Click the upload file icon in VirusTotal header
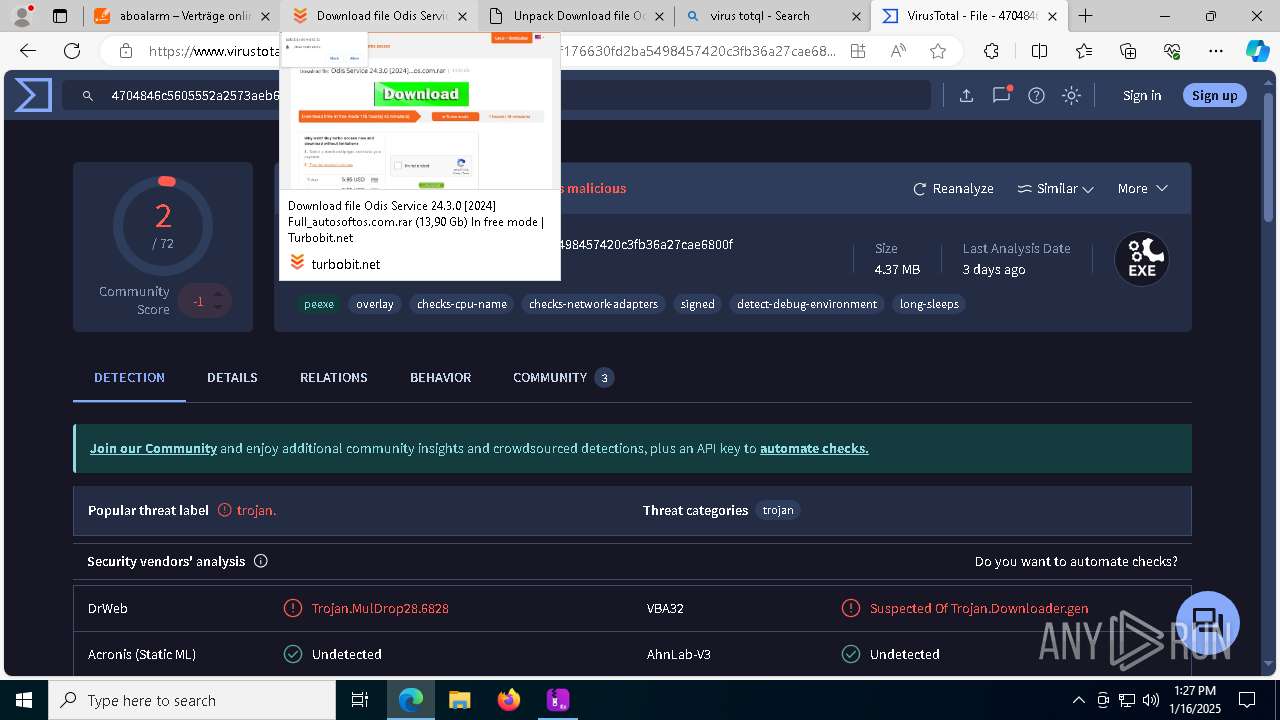This screenshot has width=1280, height=720. tap(966, 96)
